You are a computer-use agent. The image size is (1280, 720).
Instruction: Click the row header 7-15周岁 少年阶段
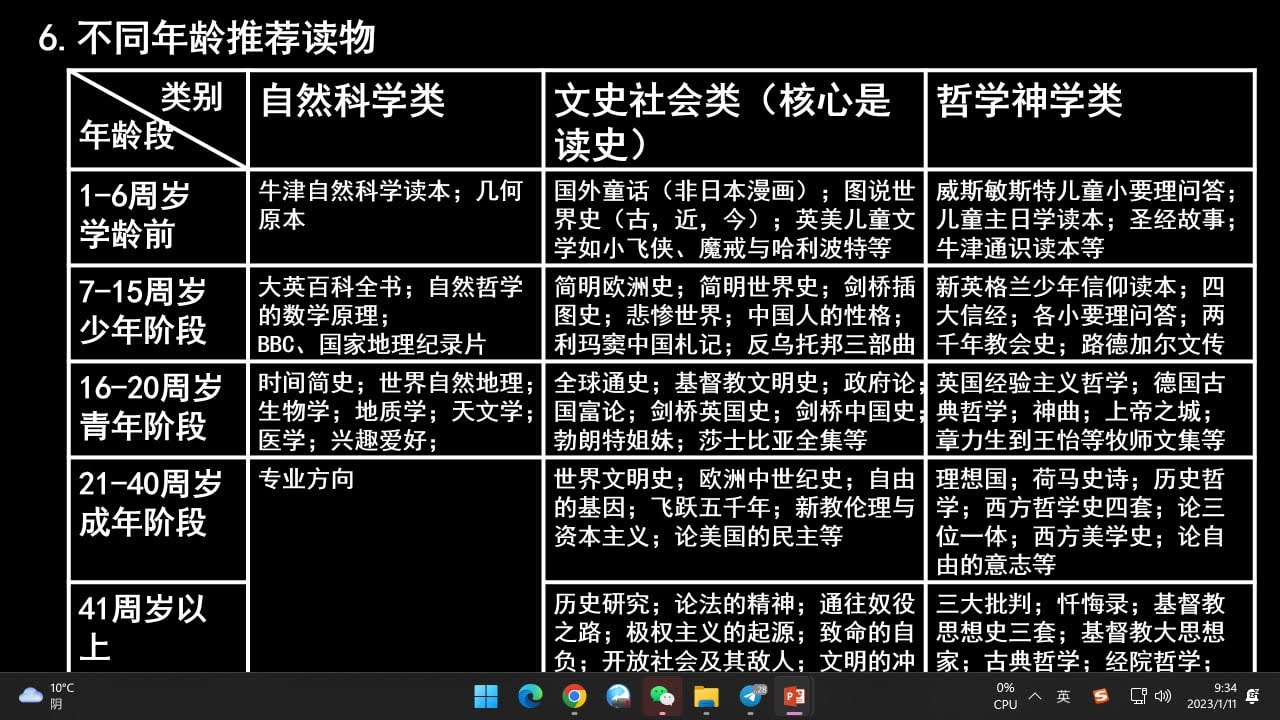(x=158, y=313)
